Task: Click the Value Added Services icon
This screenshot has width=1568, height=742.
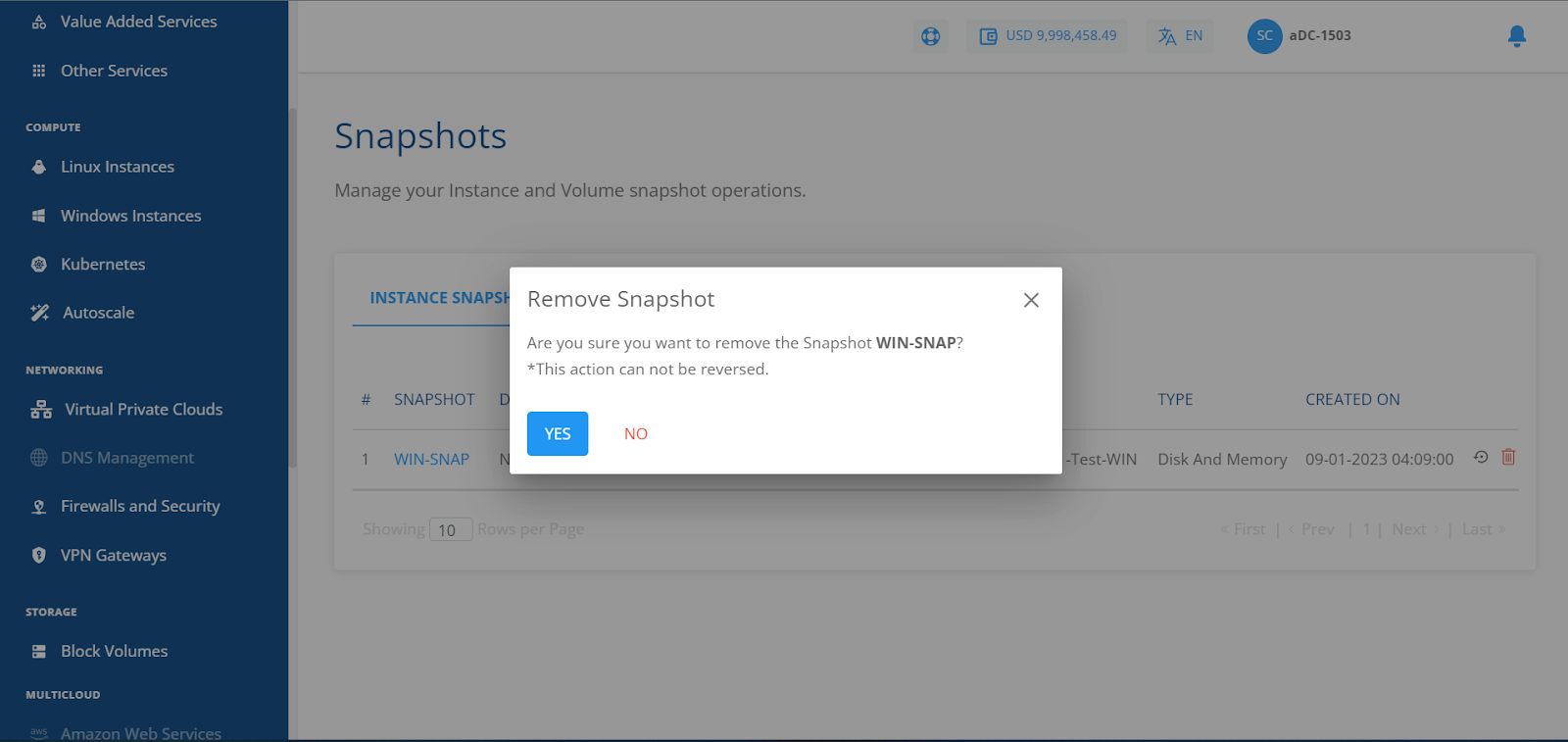Action: [x=39, y=22]
